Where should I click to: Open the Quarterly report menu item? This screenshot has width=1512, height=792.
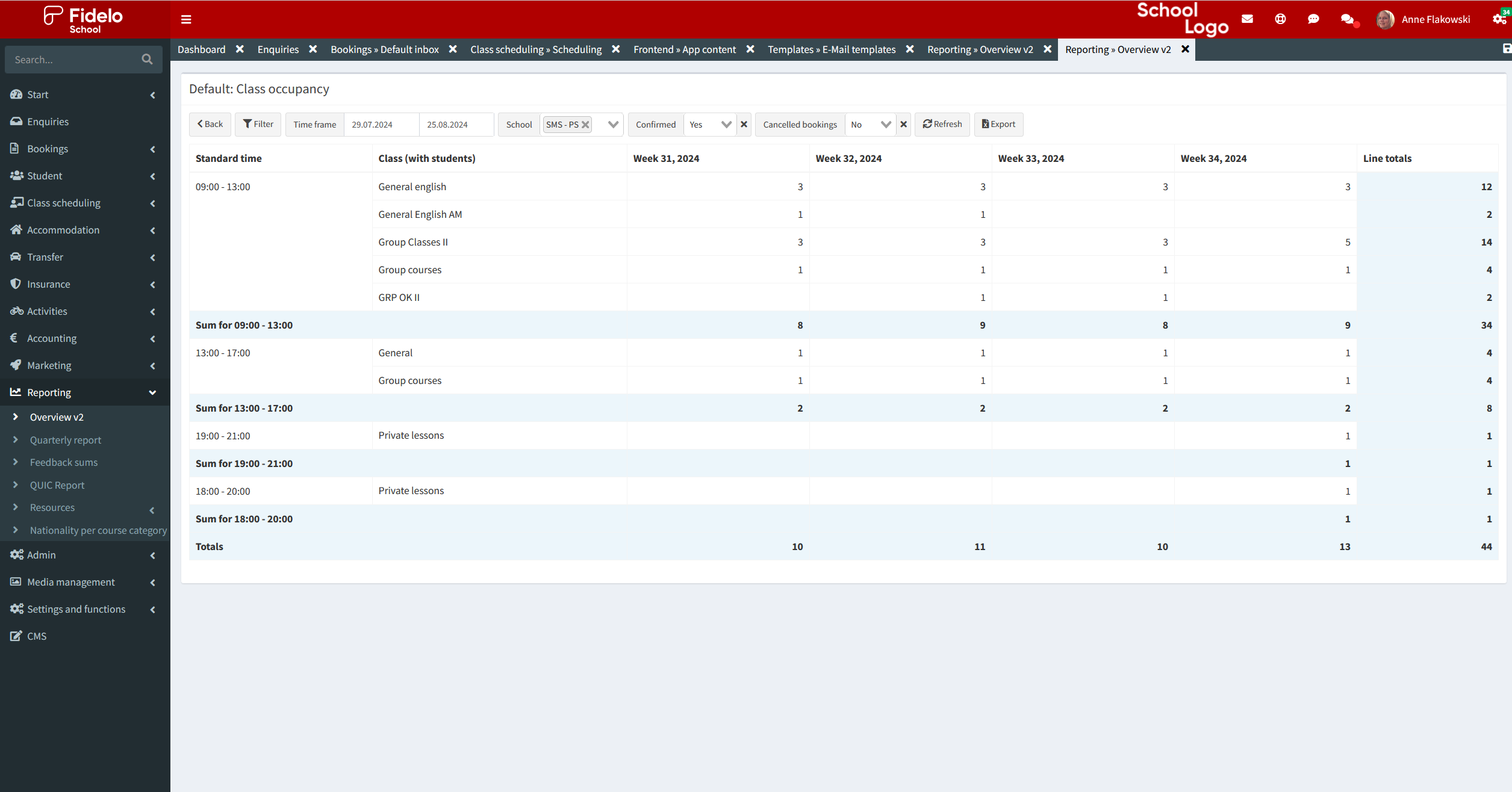[x=66, y=440]
